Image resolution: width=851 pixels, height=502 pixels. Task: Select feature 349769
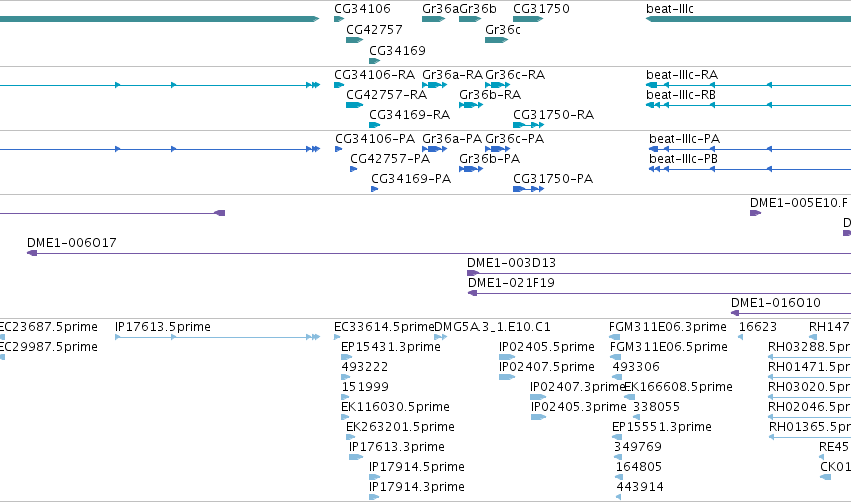point(638,448)
